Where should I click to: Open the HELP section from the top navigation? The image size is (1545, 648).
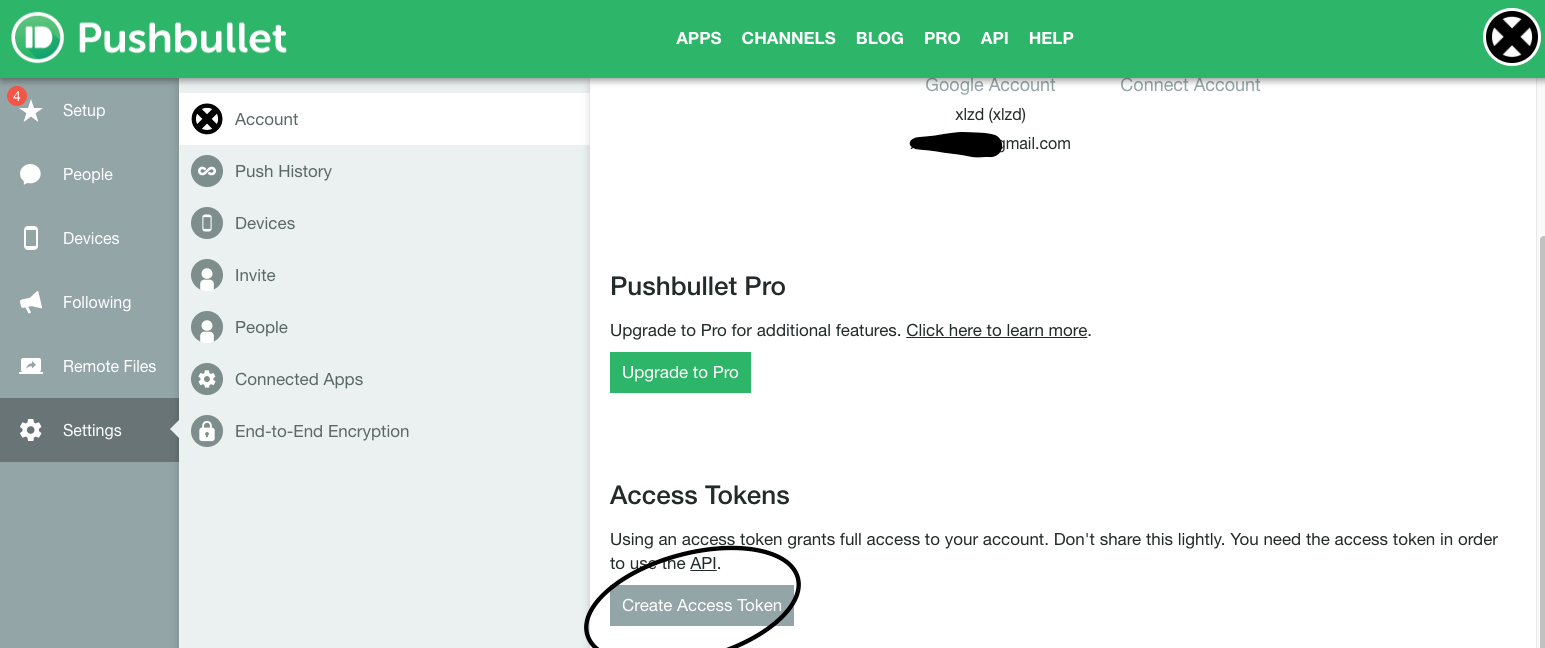[1051, 38]
